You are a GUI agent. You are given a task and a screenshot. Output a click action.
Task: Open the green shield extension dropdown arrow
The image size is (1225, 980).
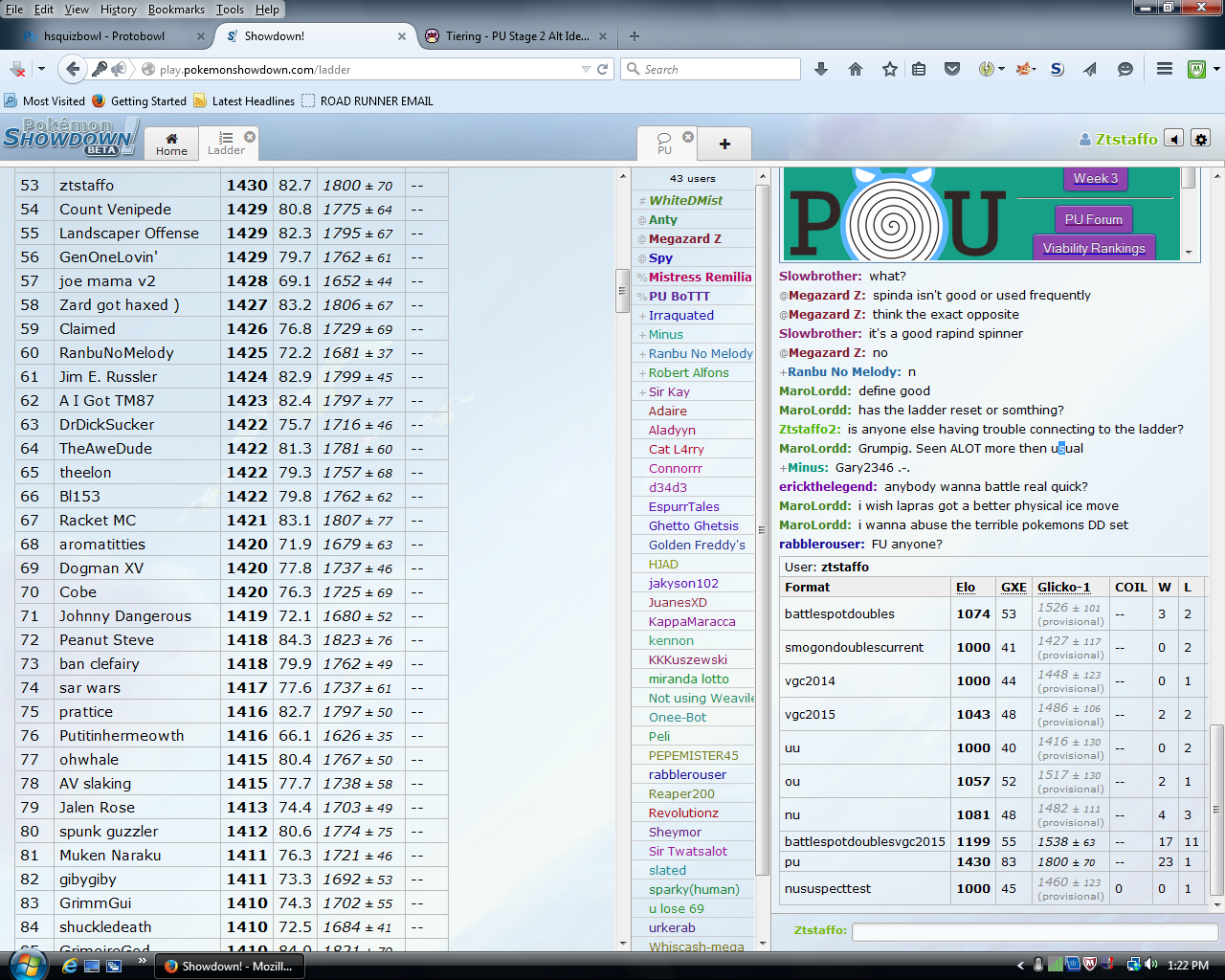coord(1216,69)
